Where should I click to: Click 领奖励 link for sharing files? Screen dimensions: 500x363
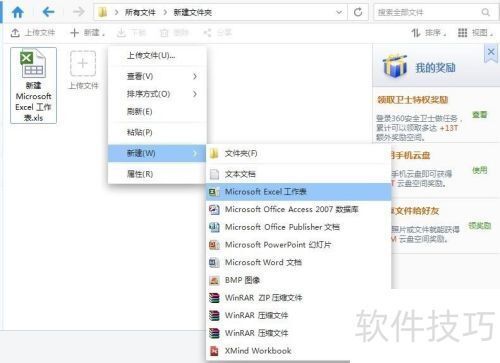[480, 226]
